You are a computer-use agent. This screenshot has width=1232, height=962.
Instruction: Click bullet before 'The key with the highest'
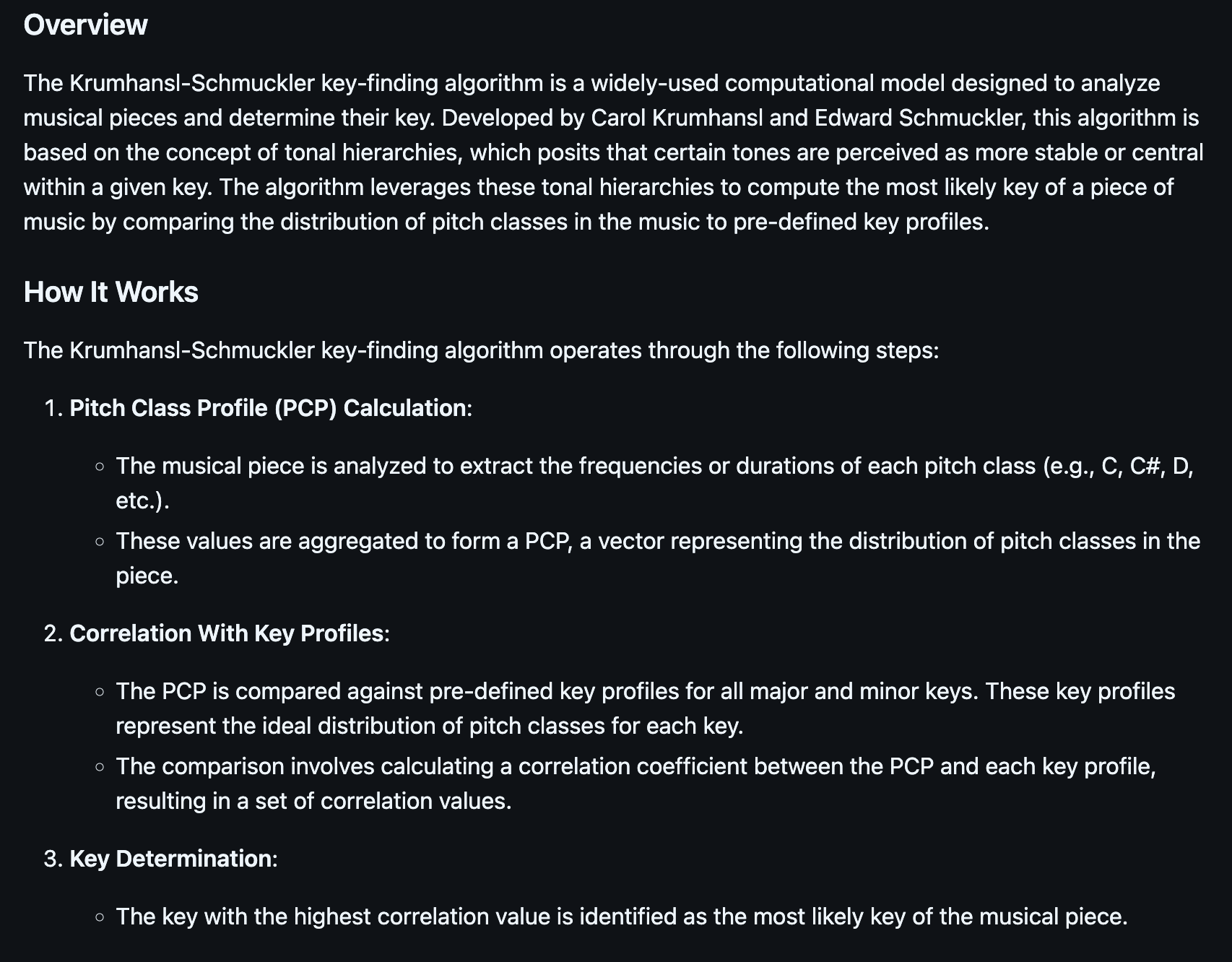pos(100,917)
